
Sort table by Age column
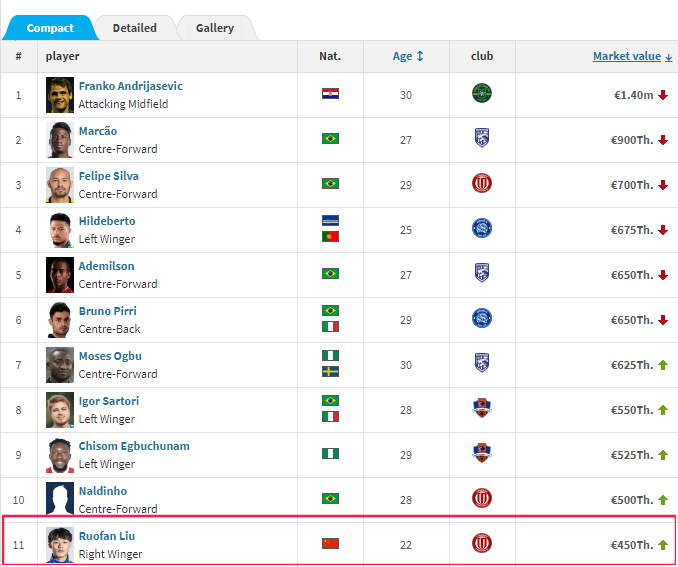(402, 56)
